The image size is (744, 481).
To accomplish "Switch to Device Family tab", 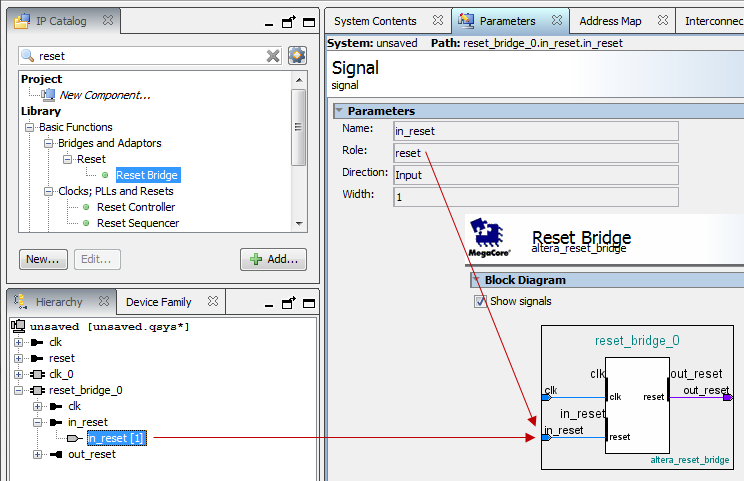I will pyautogui.click(x=158, y=302).
